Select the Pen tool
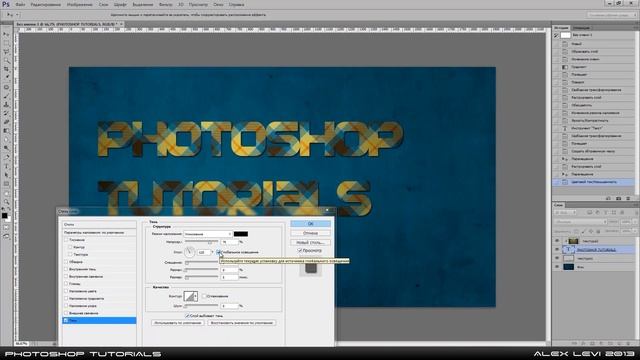 tap(6, 157)
